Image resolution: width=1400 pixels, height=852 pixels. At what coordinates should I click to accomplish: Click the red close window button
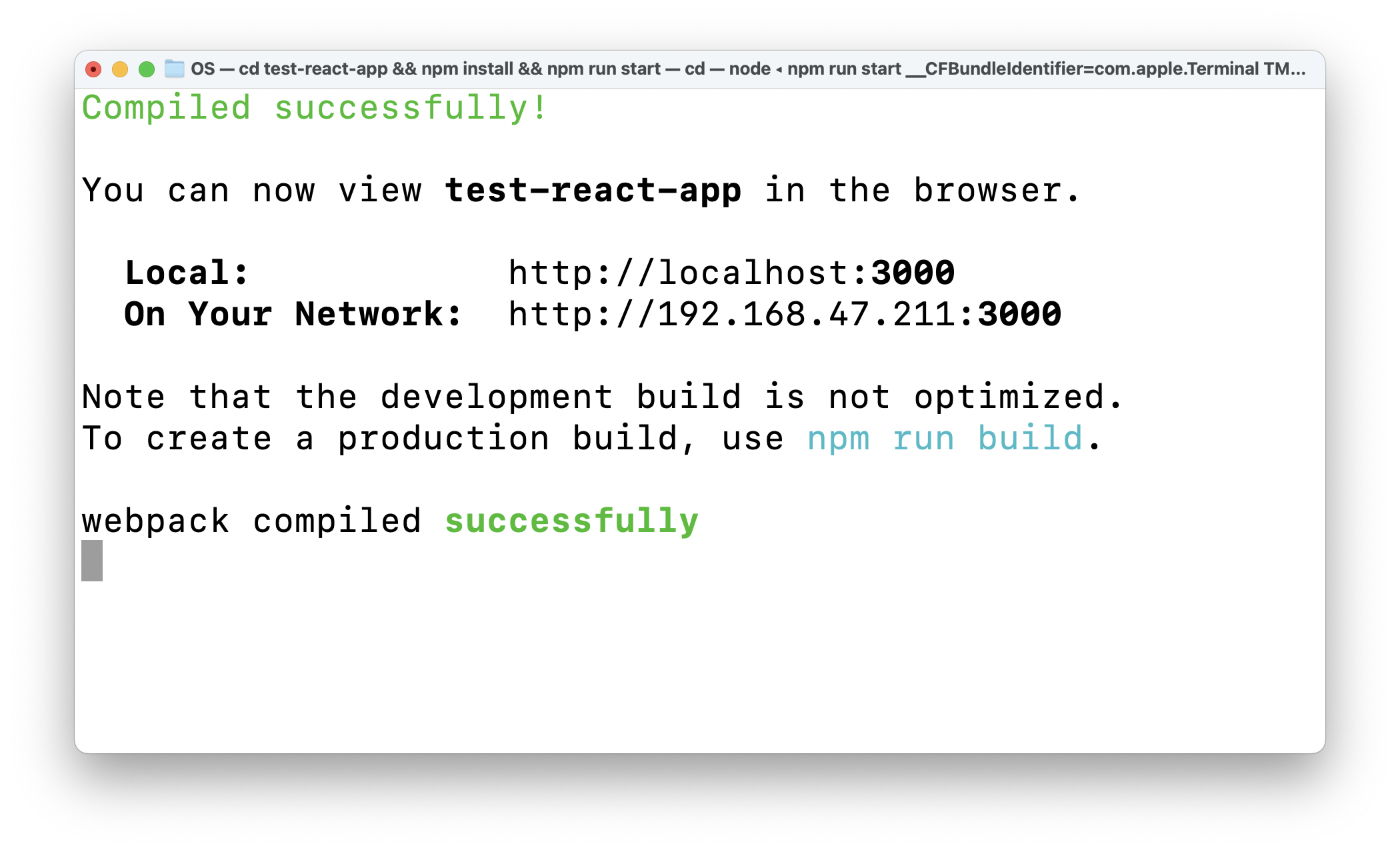pyautogui.click(x=93, y=69)
